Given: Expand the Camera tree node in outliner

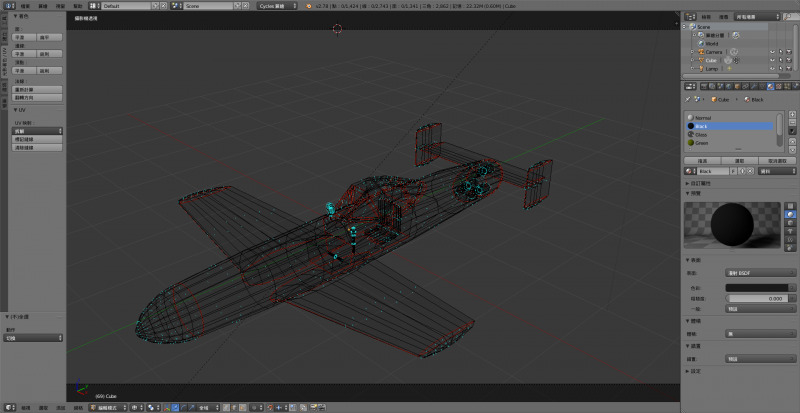Looking at the screenshot, I should click(x=692, y=52).
